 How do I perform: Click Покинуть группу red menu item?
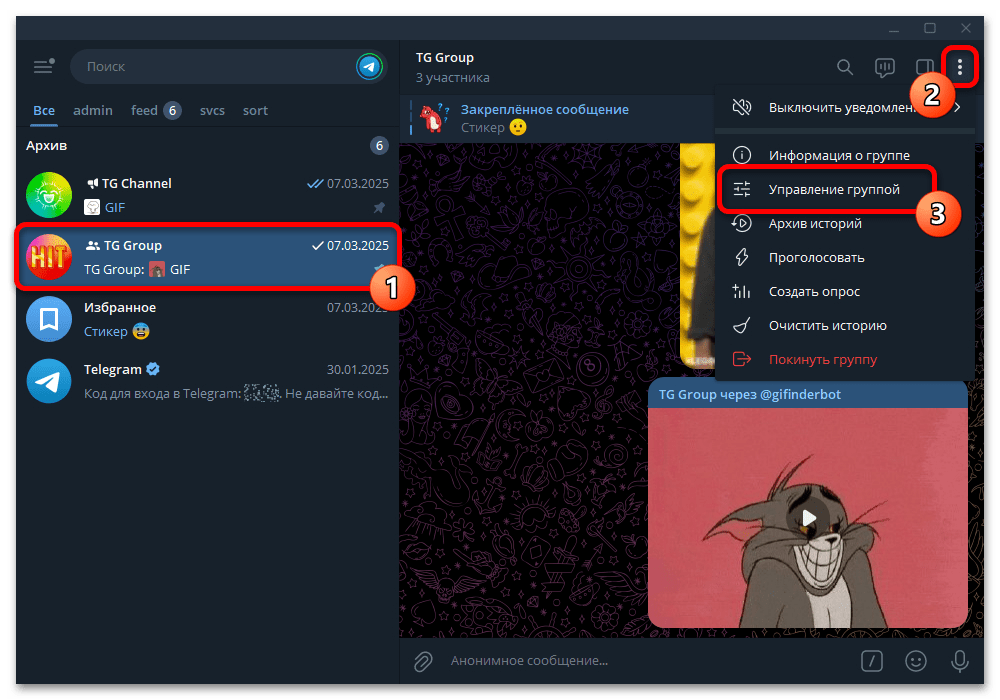pyautogui.click(x=845, y=360)
